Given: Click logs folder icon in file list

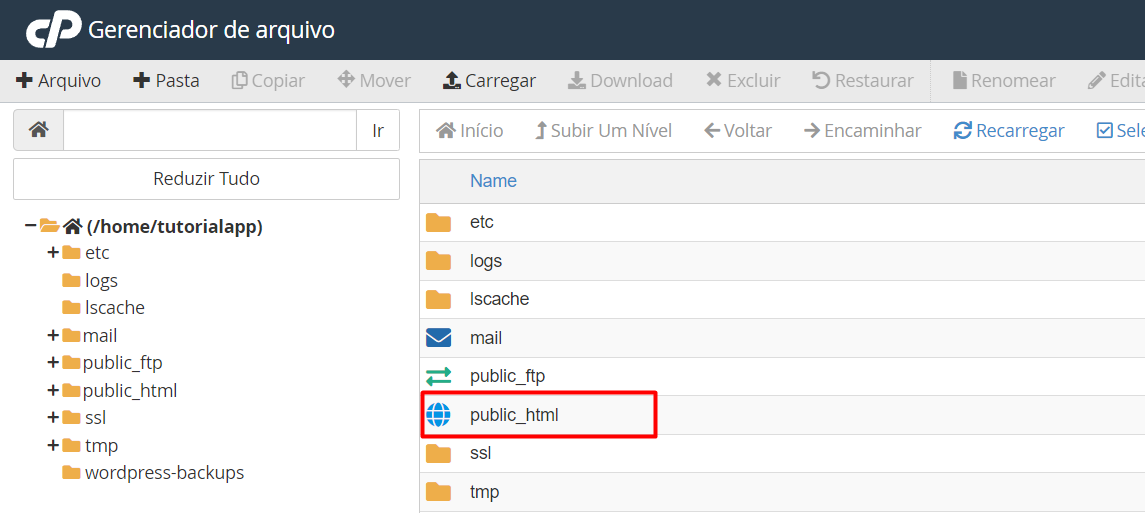Looking at the screenshot, I should pos(438,261).
